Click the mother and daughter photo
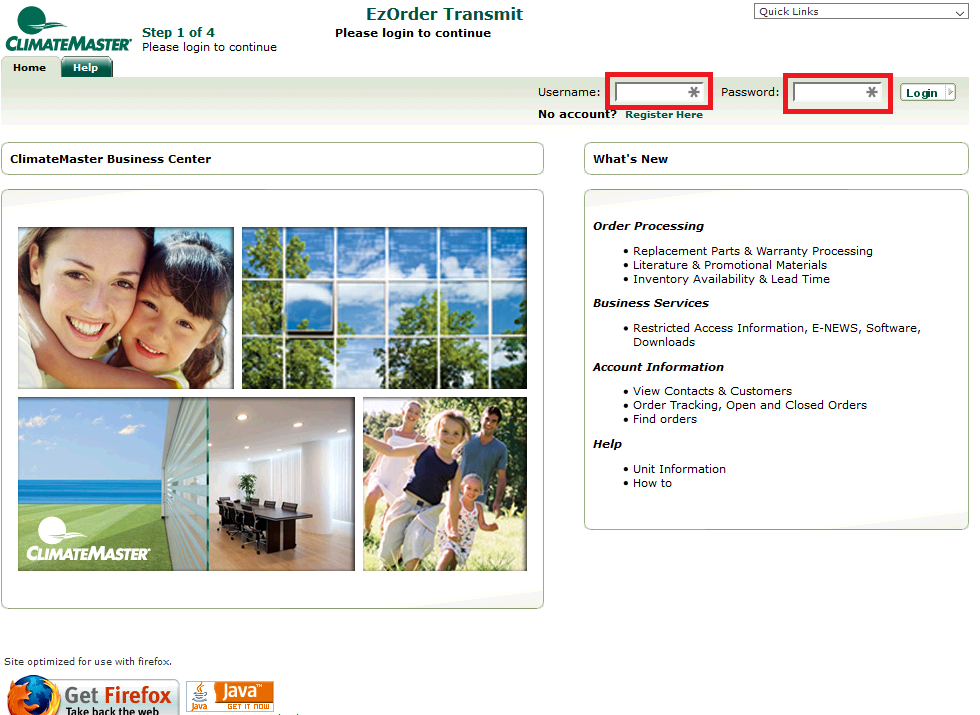Image resolution: width=980 pixels, height=715 pixels. (x=126, y=308)
